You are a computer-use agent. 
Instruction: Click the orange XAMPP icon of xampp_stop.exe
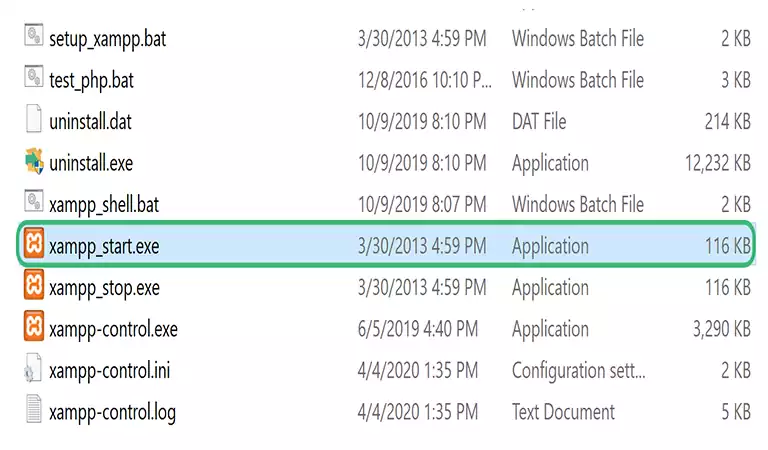coord(34,284)
